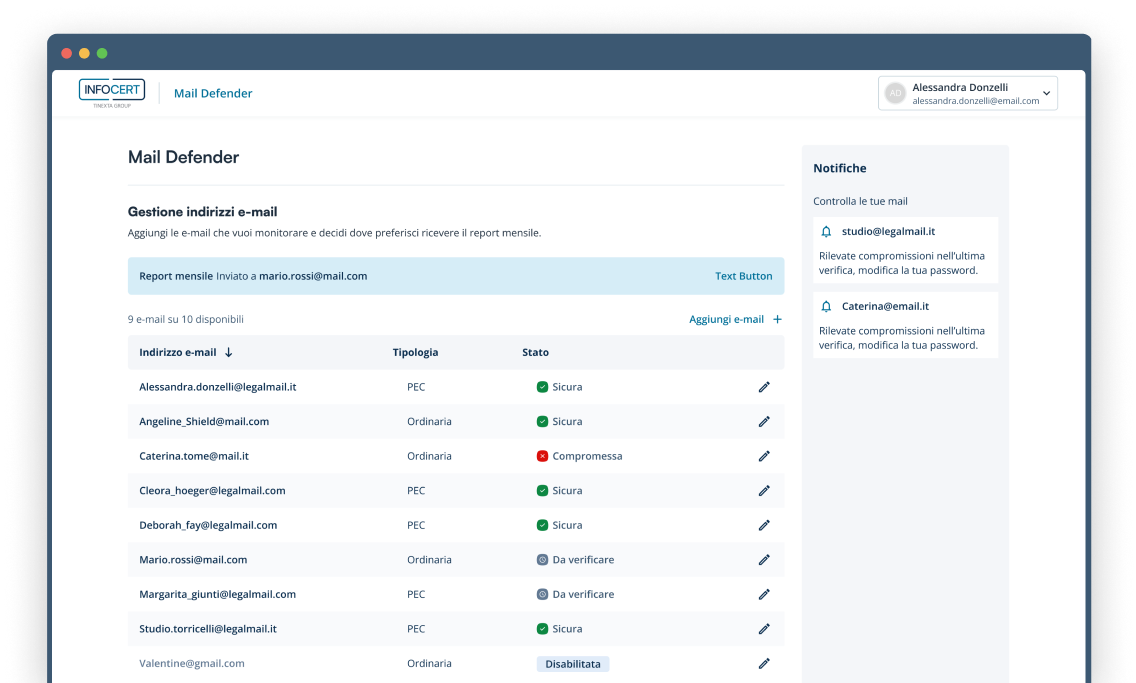Edit Mario.rossi@mail.com via pencil icon
1136x683 pixels.
[x=764, y=560]
